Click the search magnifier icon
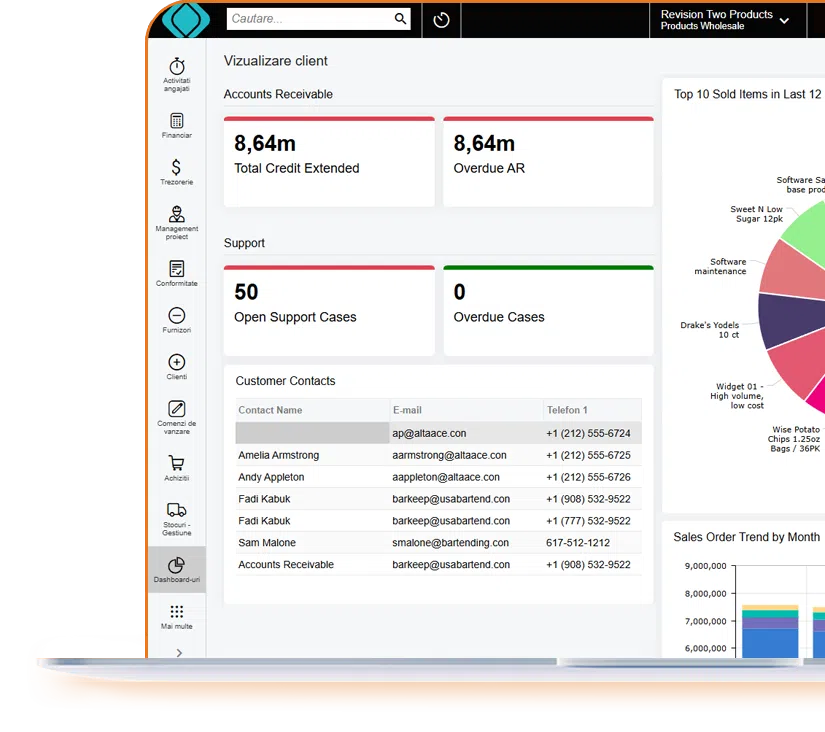This screenshot has height=732, width=825. (400, 19)
